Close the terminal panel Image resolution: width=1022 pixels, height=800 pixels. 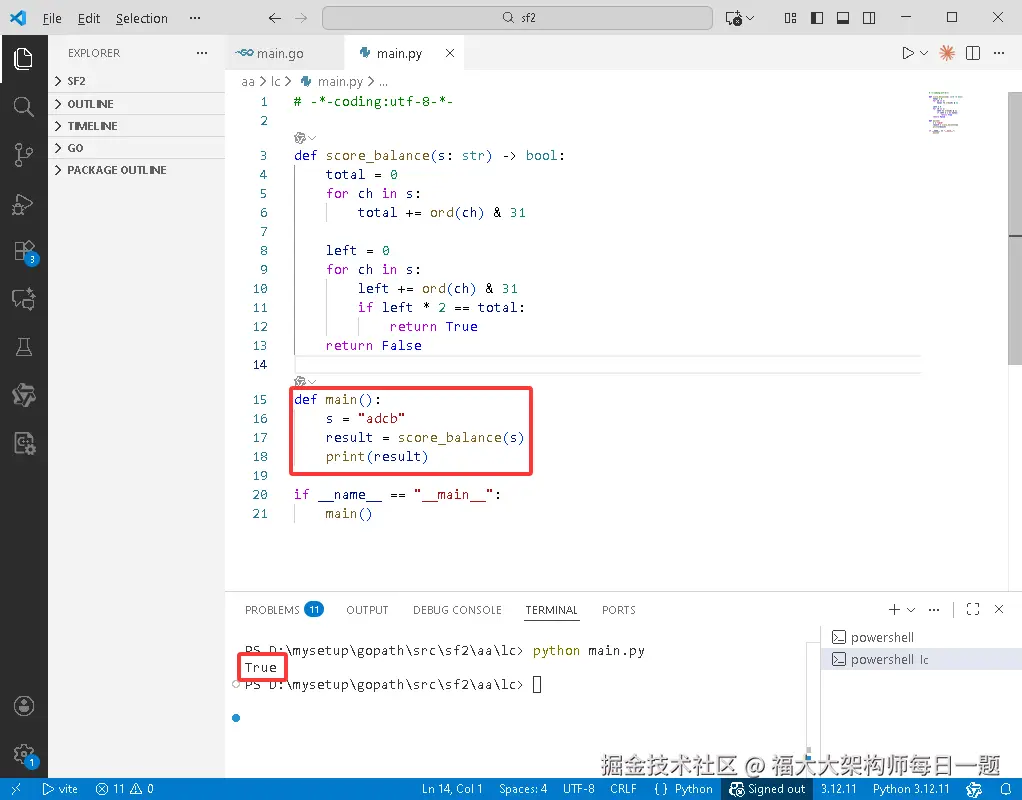(x=999, y=610)
